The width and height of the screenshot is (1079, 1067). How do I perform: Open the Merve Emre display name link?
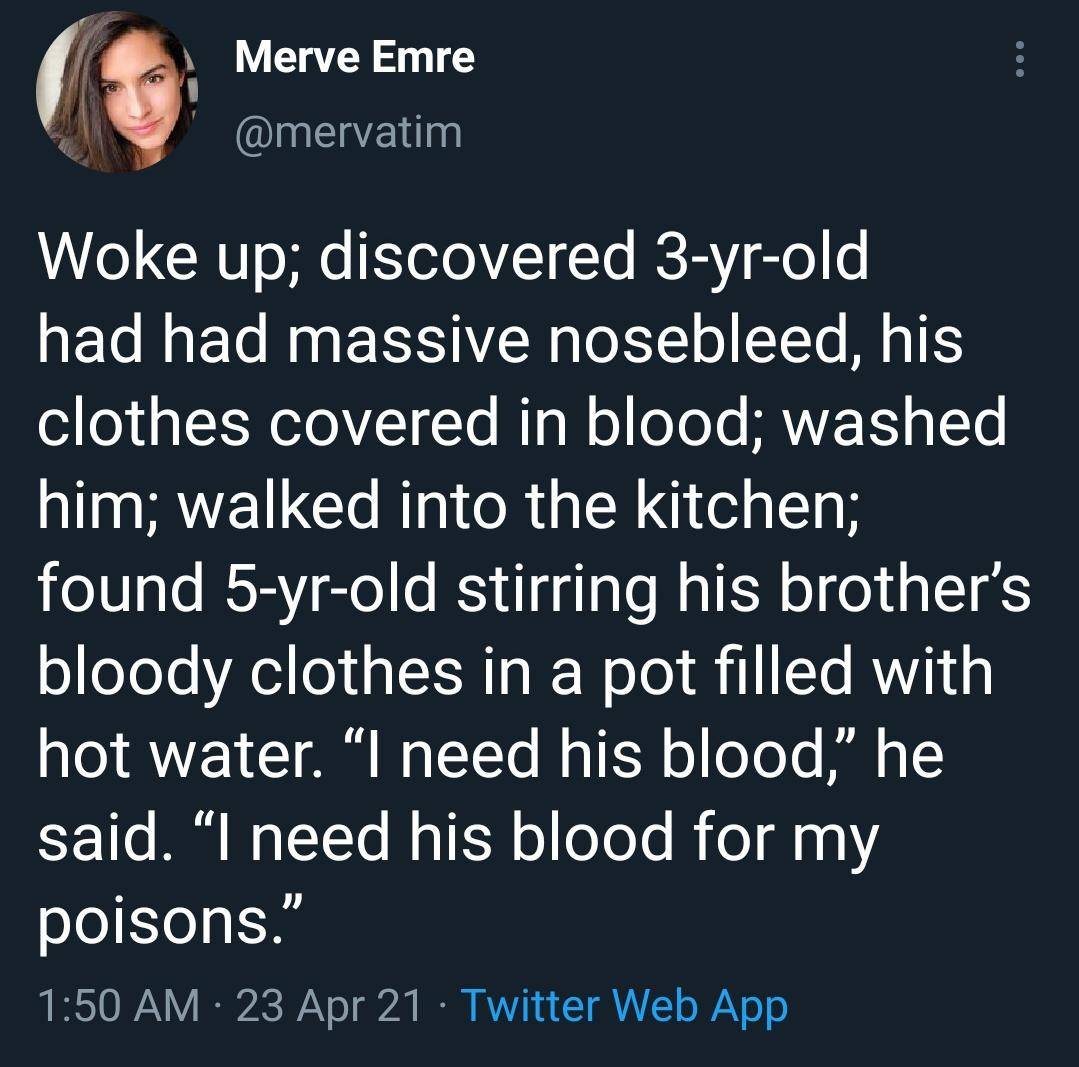pos(354,57)
